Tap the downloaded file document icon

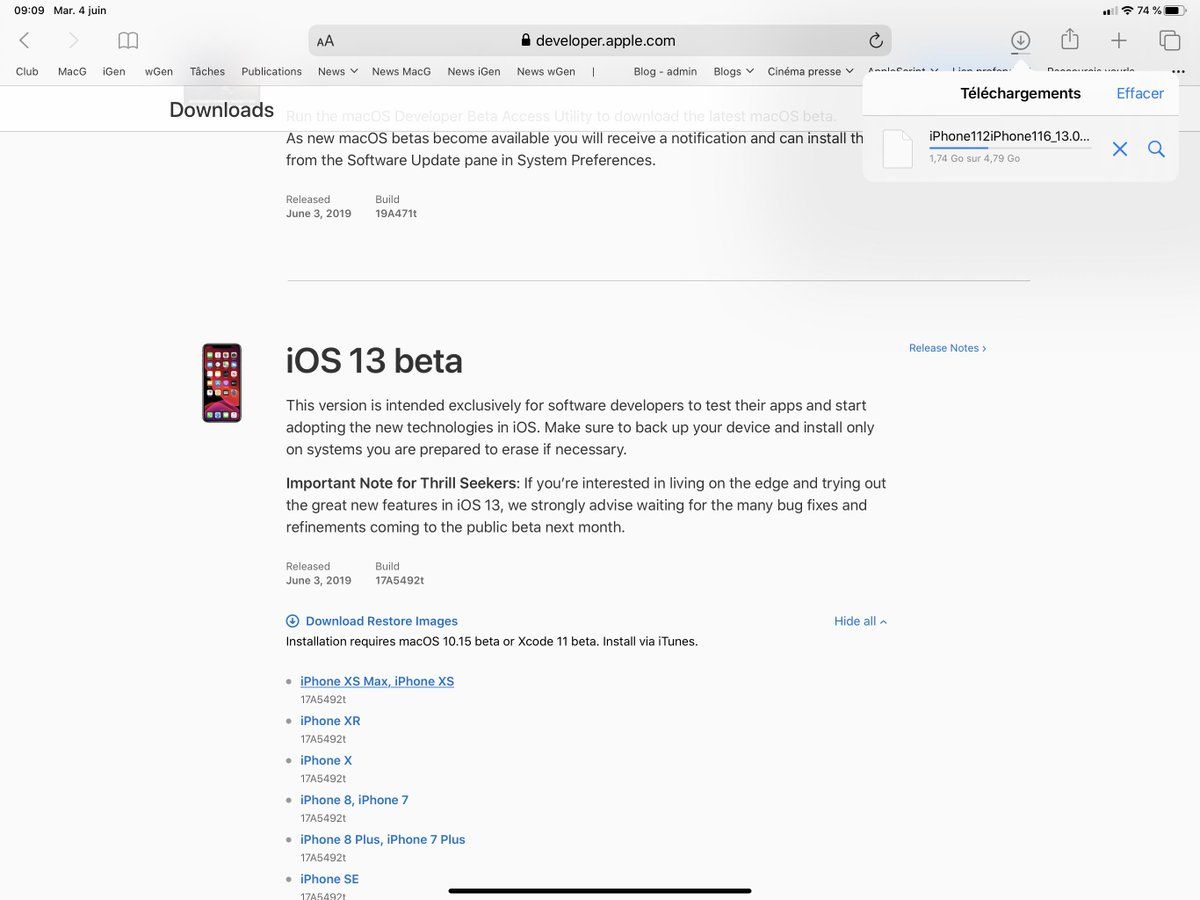pos(897,149)
